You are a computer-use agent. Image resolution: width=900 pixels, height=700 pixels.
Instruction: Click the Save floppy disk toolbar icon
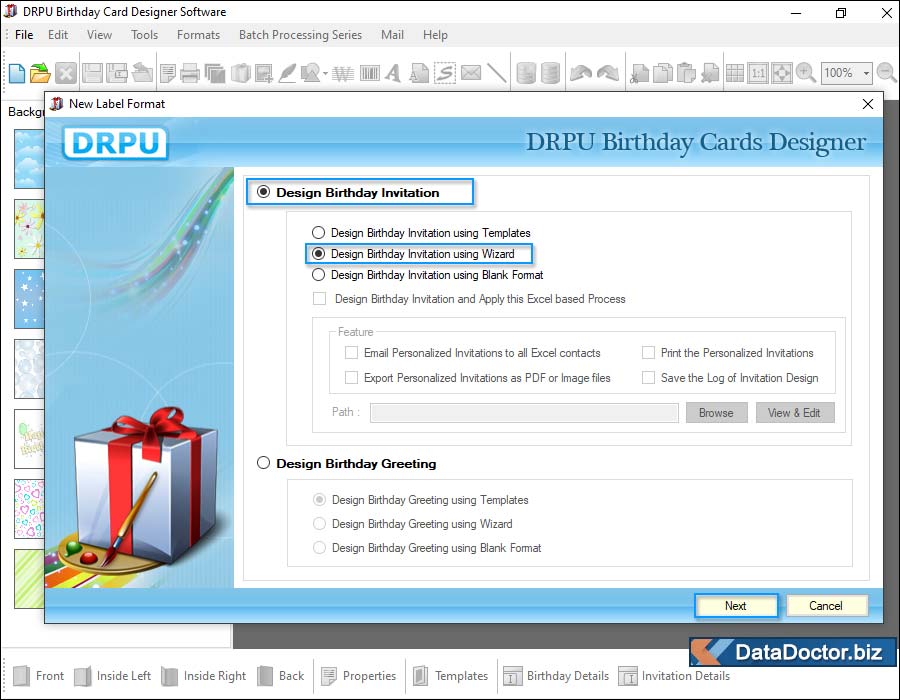tap(92, 73)
